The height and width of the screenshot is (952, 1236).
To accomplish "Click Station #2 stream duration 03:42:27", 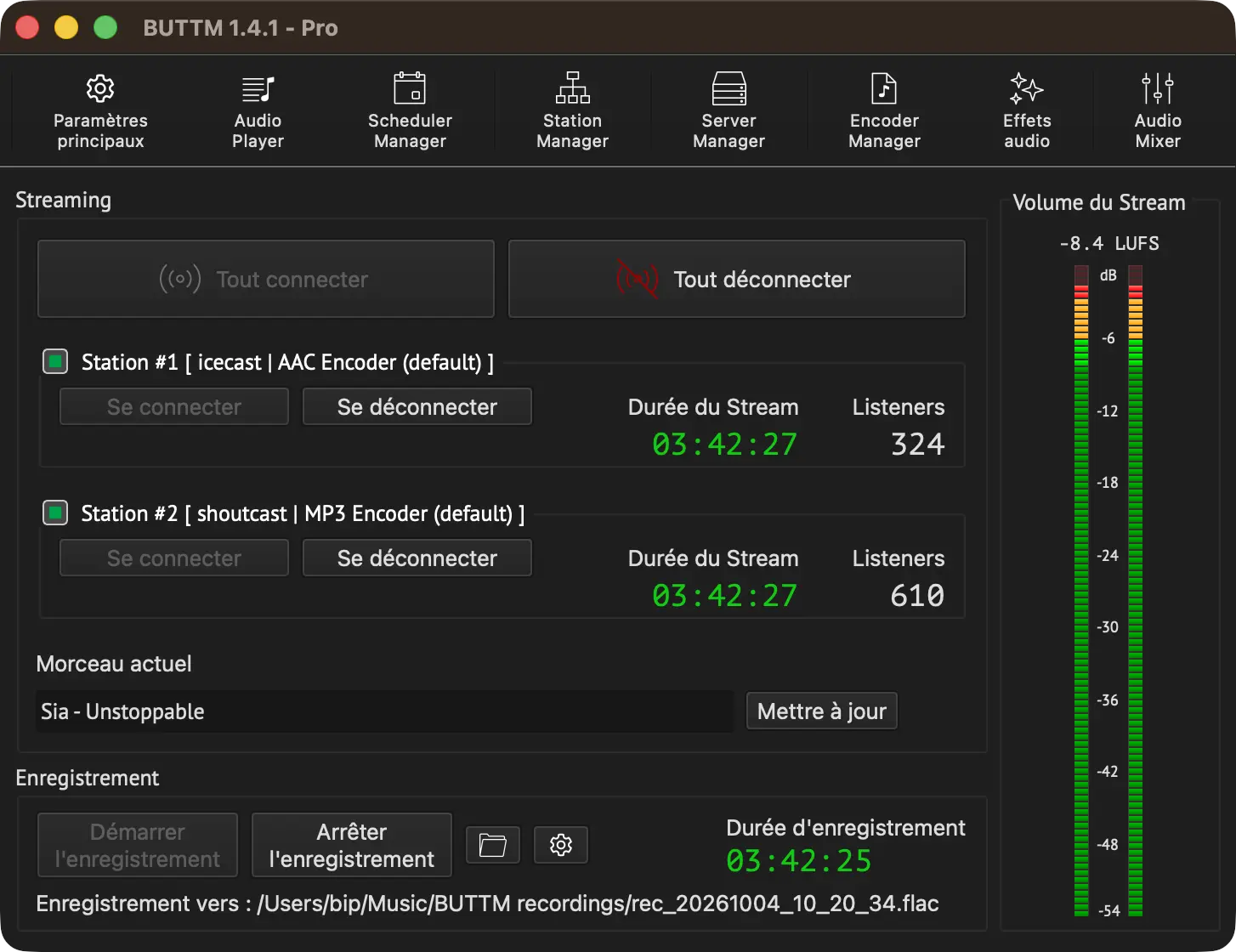I will point(725,596).
